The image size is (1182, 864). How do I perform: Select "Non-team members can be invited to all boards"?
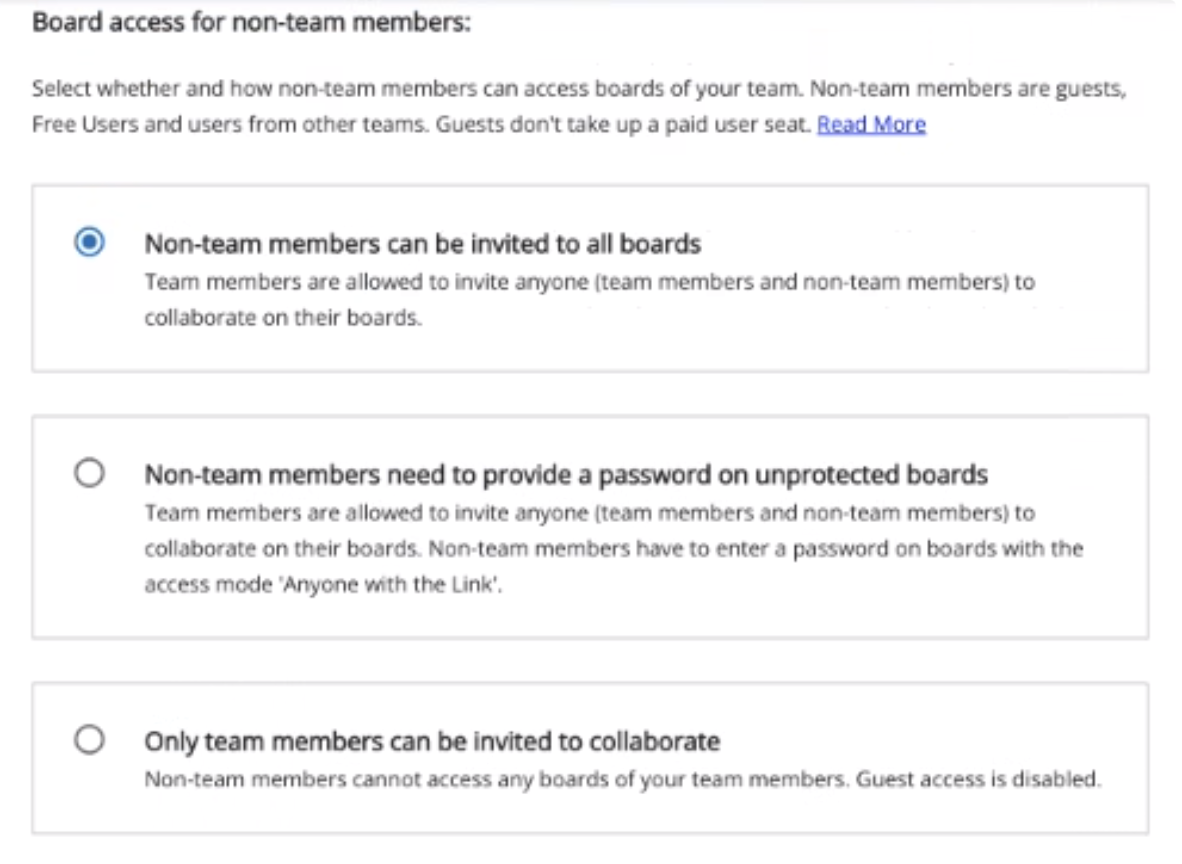(x=90, y=243)
